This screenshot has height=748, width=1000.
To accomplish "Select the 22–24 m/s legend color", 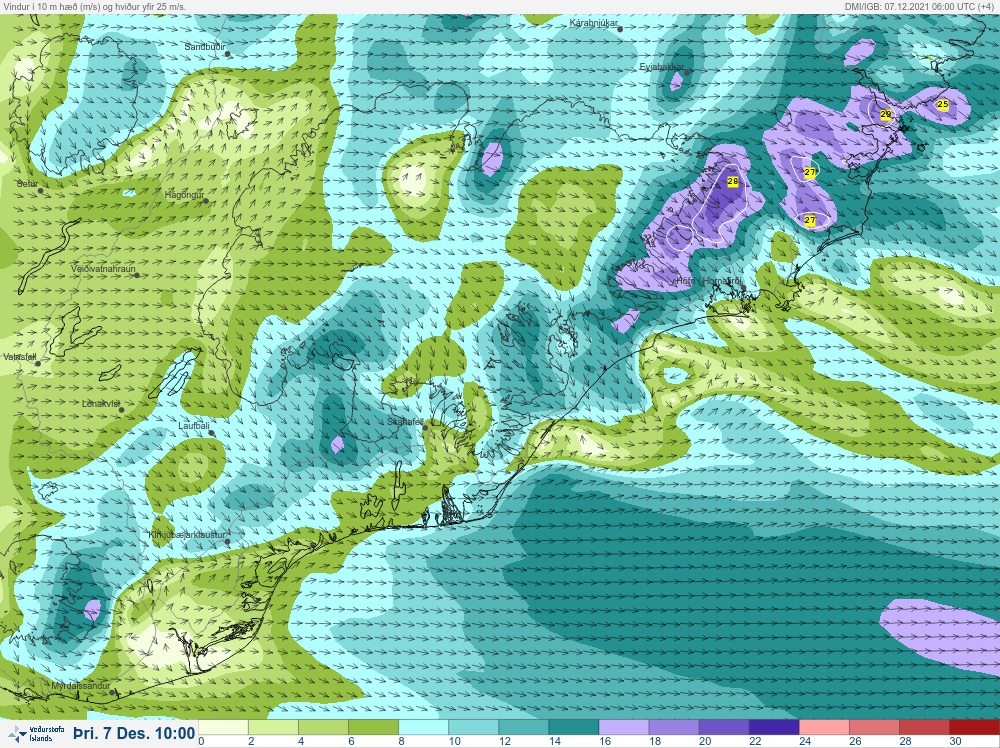I will click(x=774, y=728).
